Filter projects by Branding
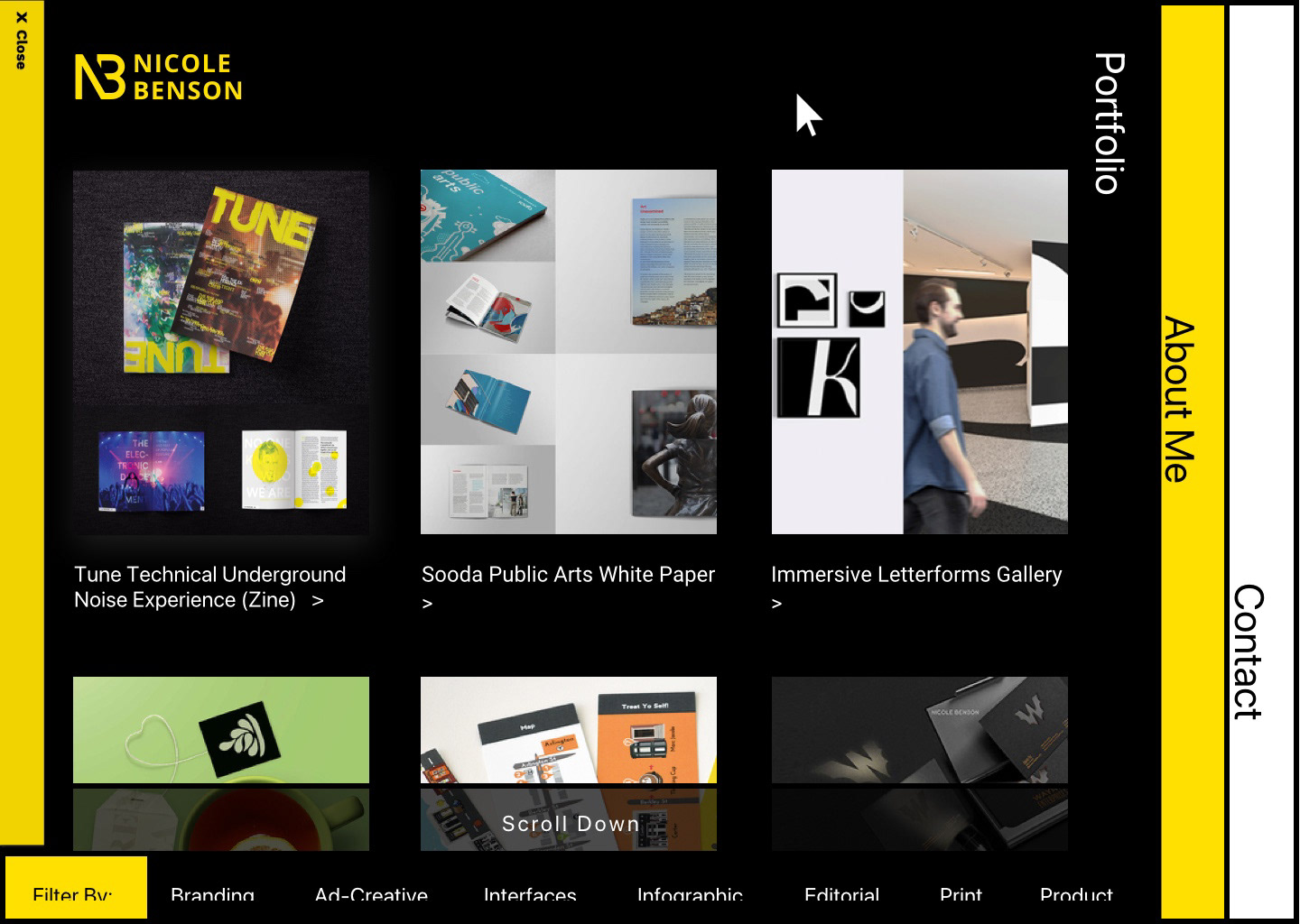 click(x=212, y=893)
